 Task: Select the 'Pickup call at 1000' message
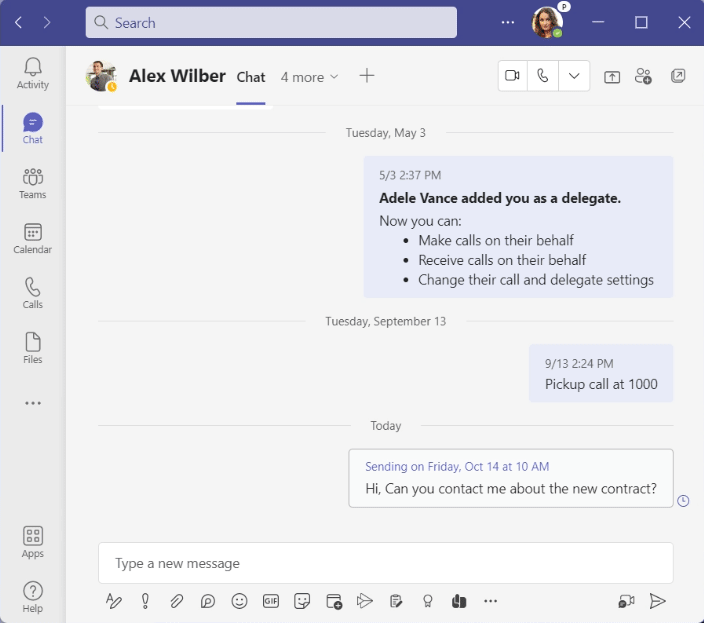601,373
